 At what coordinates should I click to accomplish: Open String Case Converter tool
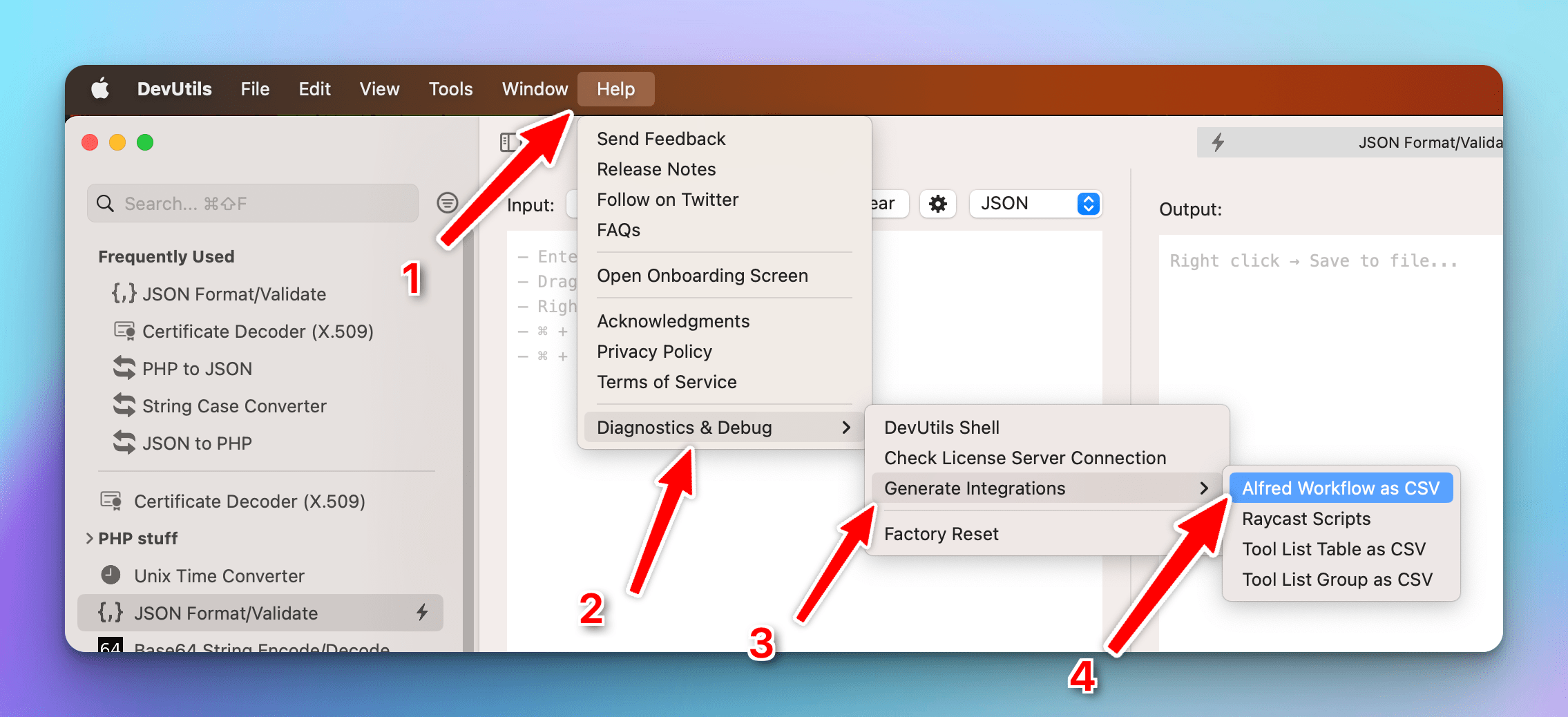click(x=234, y=406)
